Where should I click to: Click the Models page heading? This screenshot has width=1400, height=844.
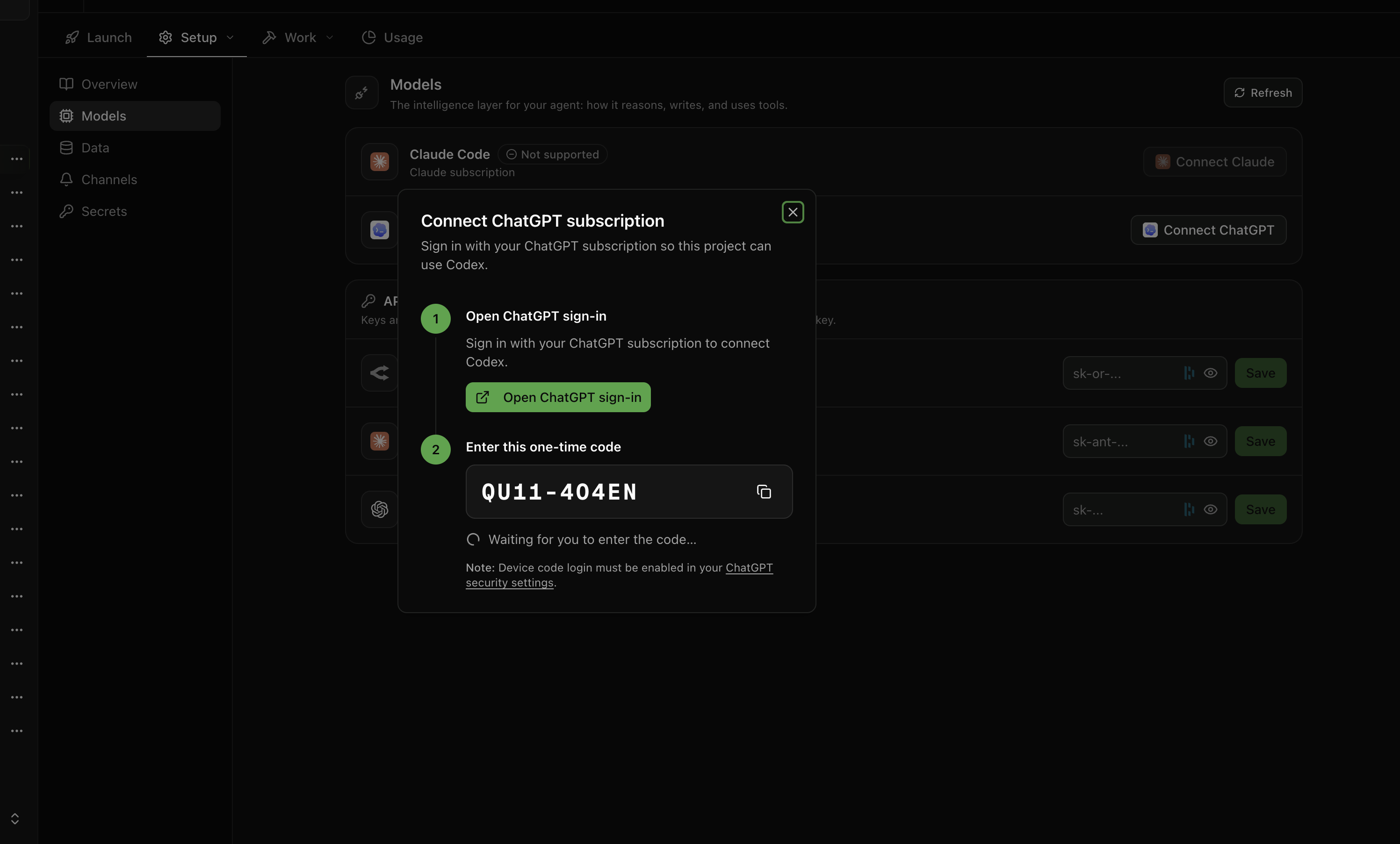(415, 85)
